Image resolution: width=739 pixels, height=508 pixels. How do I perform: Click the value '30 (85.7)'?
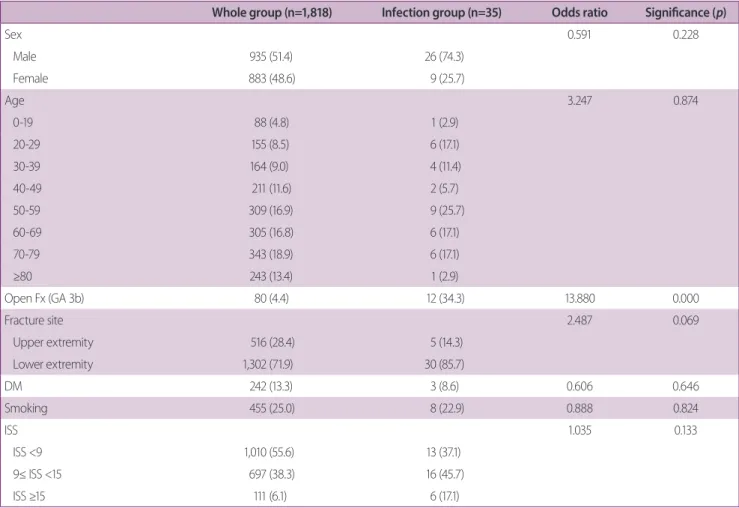pos(445,364)
